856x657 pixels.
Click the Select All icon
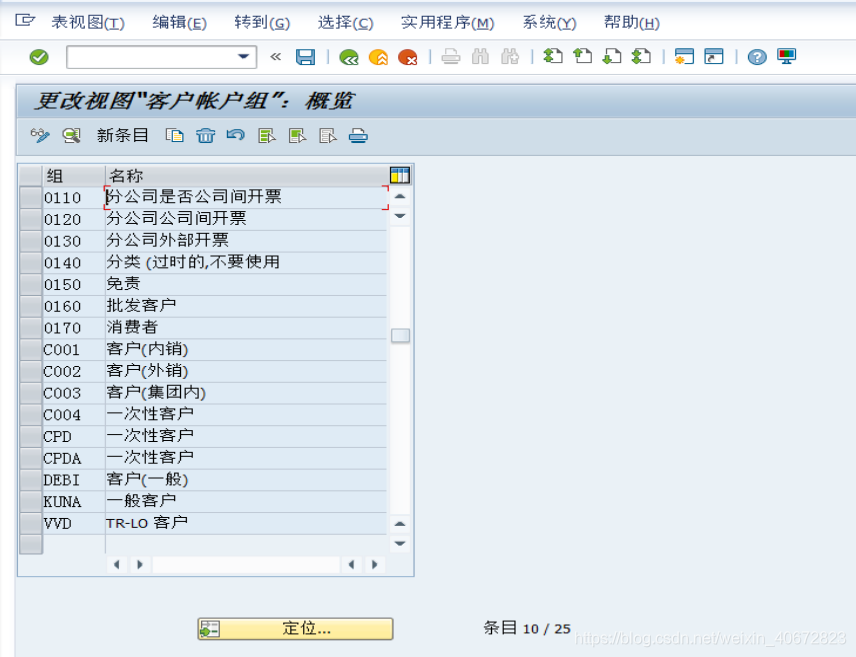pos(267,135)
